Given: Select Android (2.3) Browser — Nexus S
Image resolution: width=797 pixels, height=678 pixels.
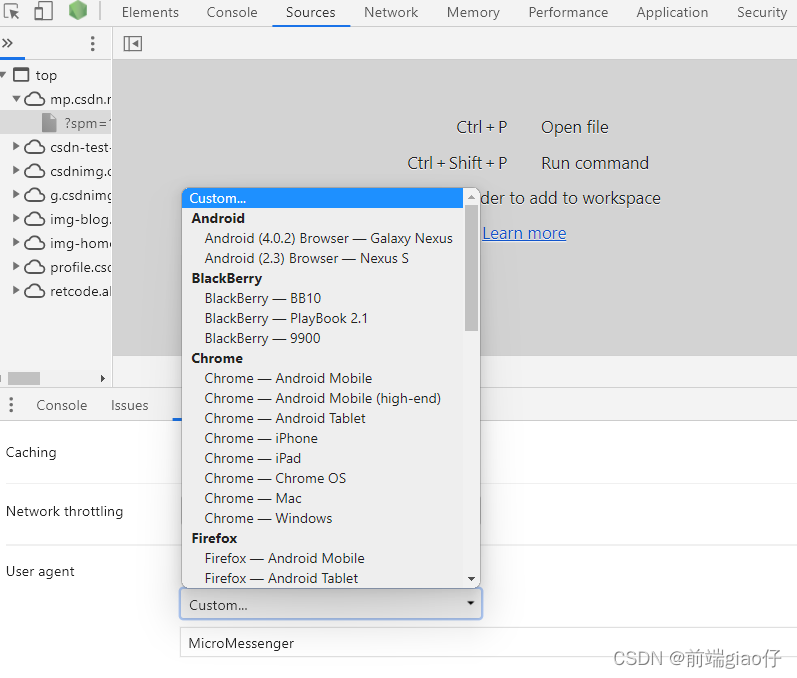Looking at the screenshot, I should 322,258.
